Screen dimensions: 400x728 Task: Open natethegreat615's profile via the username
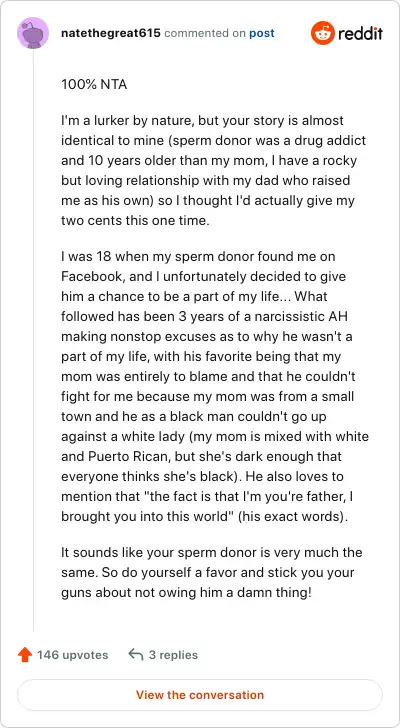(111, 33)
